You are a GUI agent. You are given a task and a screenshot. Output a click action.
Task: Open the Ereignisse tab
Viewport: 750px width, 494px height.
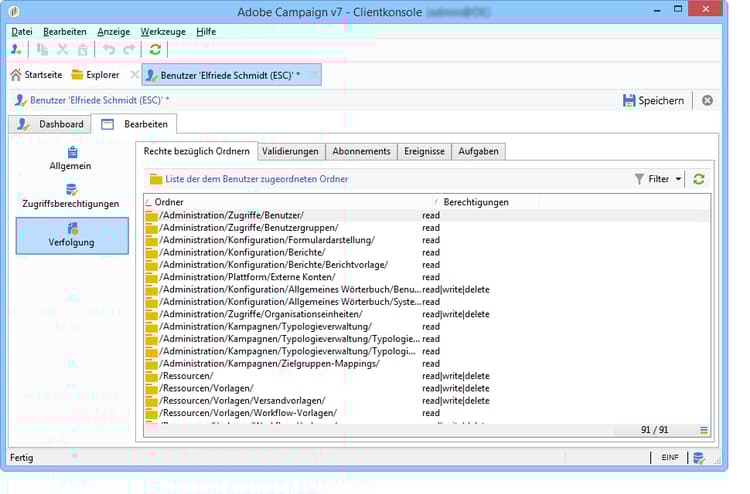(424, 152)
